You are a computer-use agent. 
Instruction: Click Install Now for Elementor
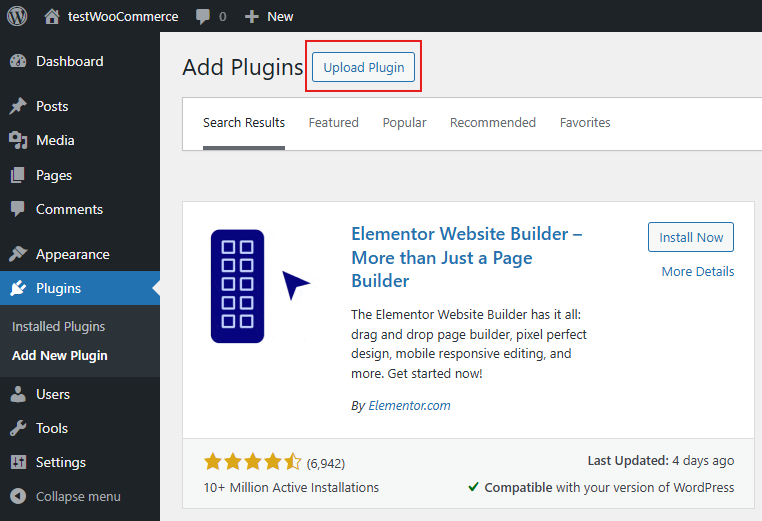click(x=691, y=237)
